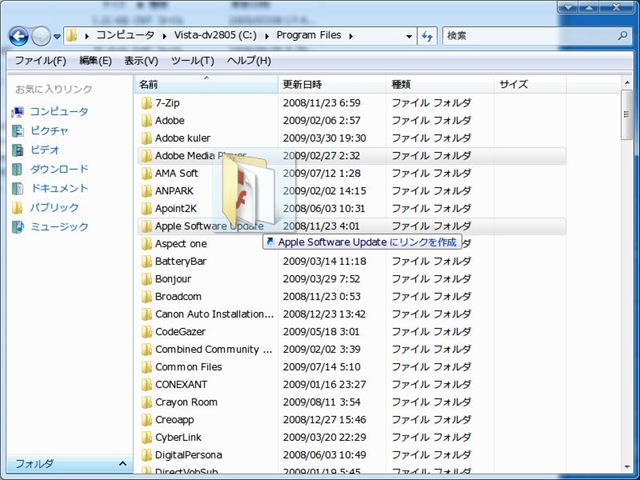Click the vertical scrollbar down arrow

[x=627, y=467]
